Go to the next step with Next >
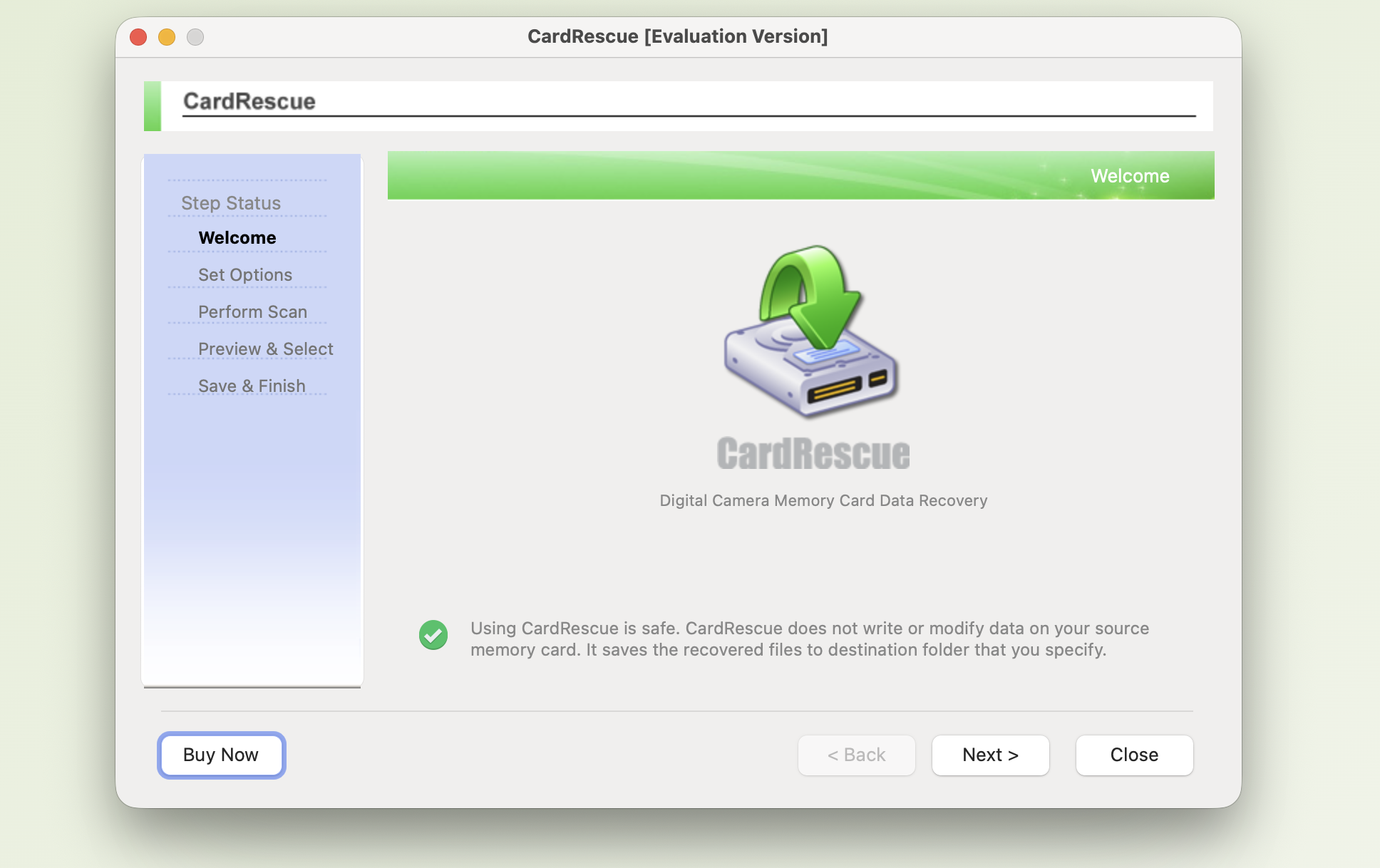The height and width of the screenshot is (868, 1380). coord(990,755)
